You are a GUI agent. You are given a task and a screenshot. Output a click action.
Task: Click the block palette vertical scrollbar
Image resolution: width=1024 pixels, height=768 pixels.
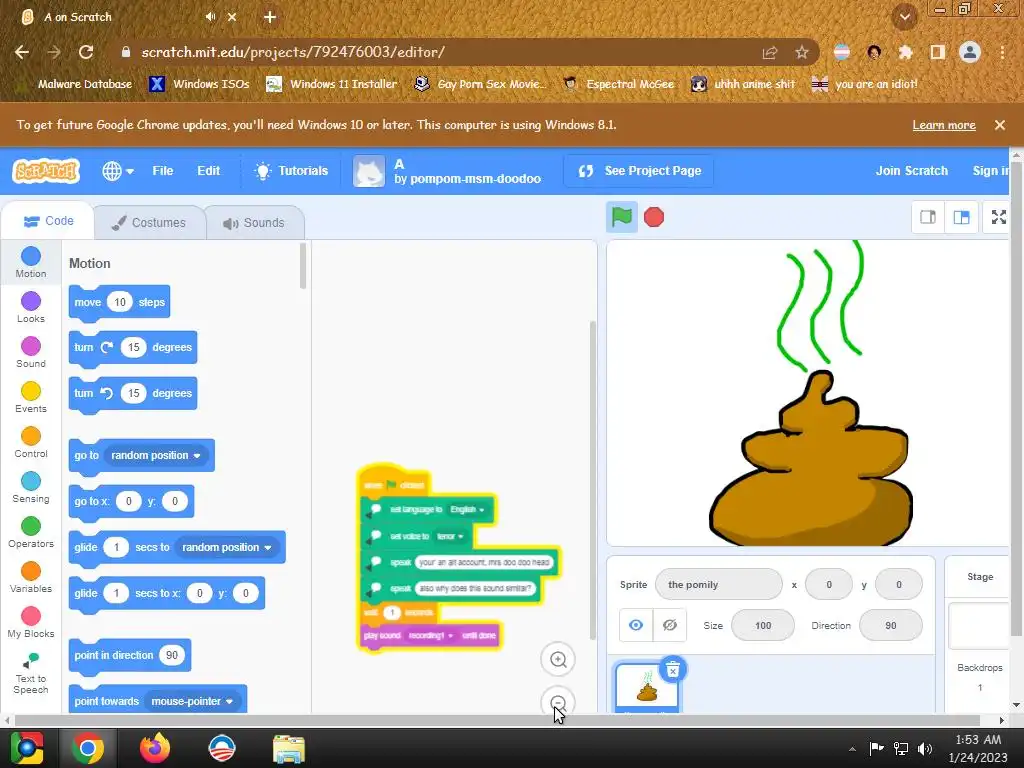pyautogui.click(x=302, y=266)
